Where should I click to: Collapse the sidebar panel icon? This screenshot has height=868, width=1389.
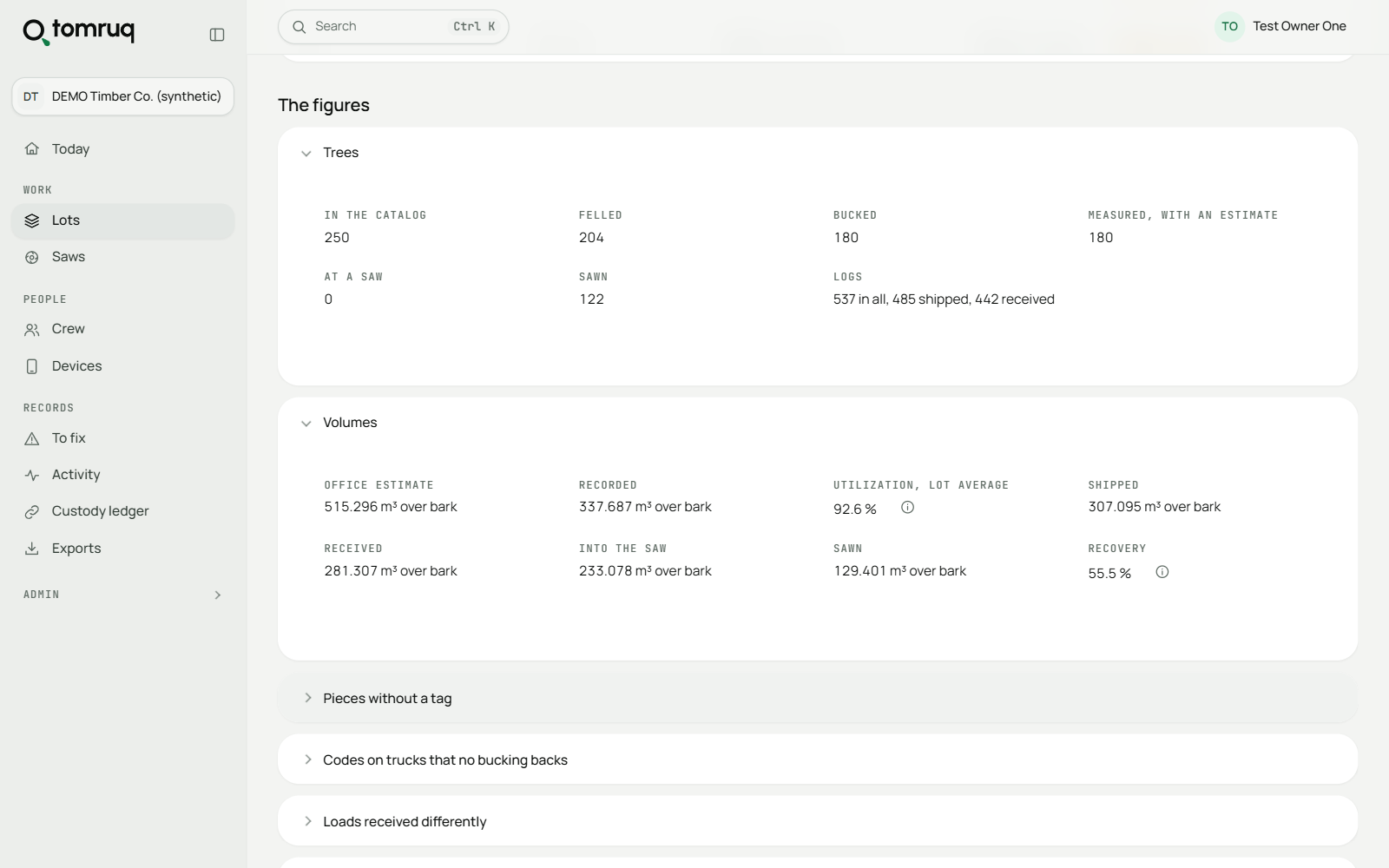click(x=217, y=35)
